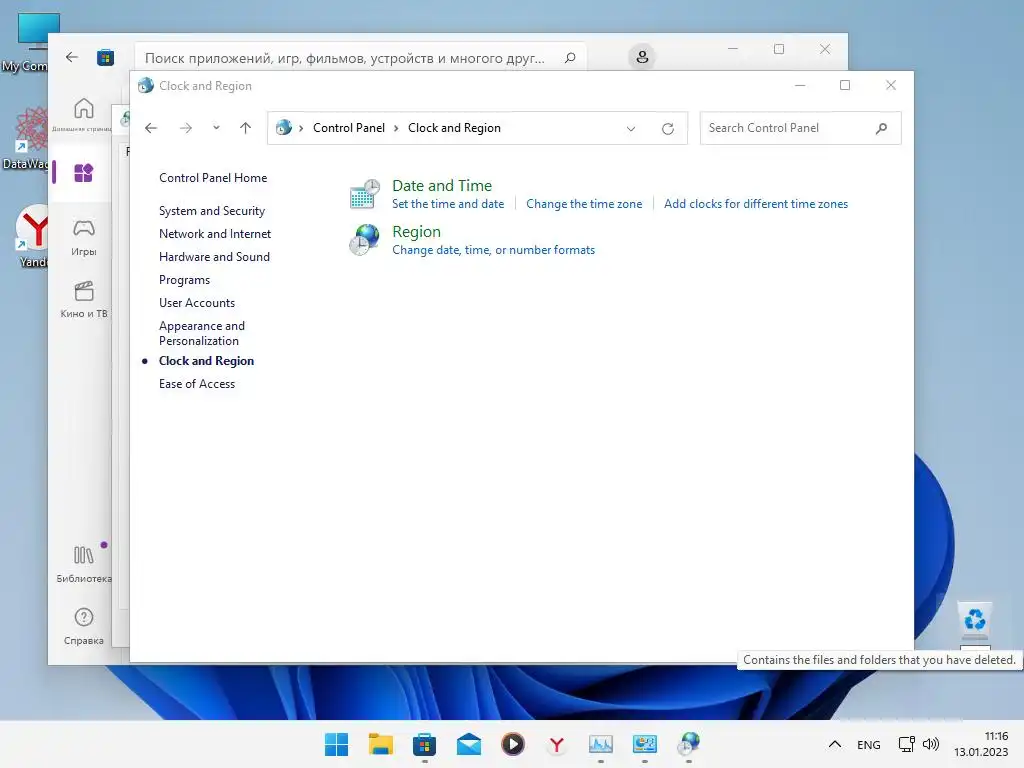1024x768 pixels.
Task: Click Clock and Region breadcrumb
Action: 455,128
